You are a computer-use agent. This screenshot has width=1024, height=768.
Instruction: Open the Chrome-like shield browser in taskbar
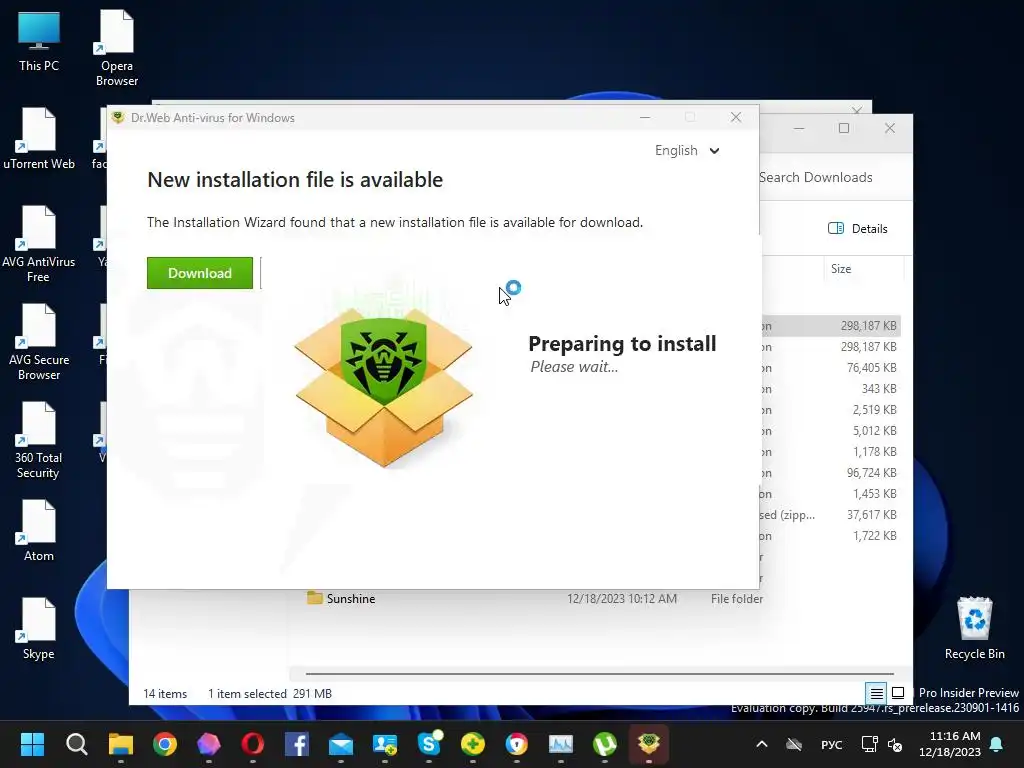[x=517, y=744]
